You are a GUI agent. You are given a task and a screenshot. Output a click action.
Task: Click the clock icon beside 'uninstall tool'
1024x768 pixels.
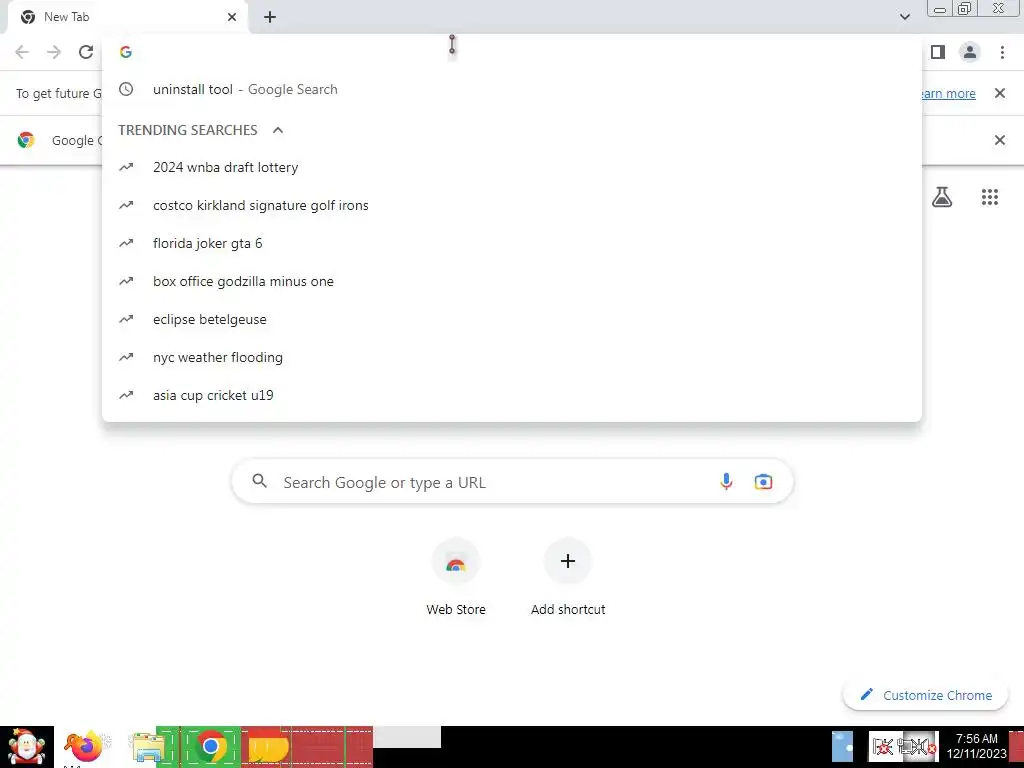point(126,89)
